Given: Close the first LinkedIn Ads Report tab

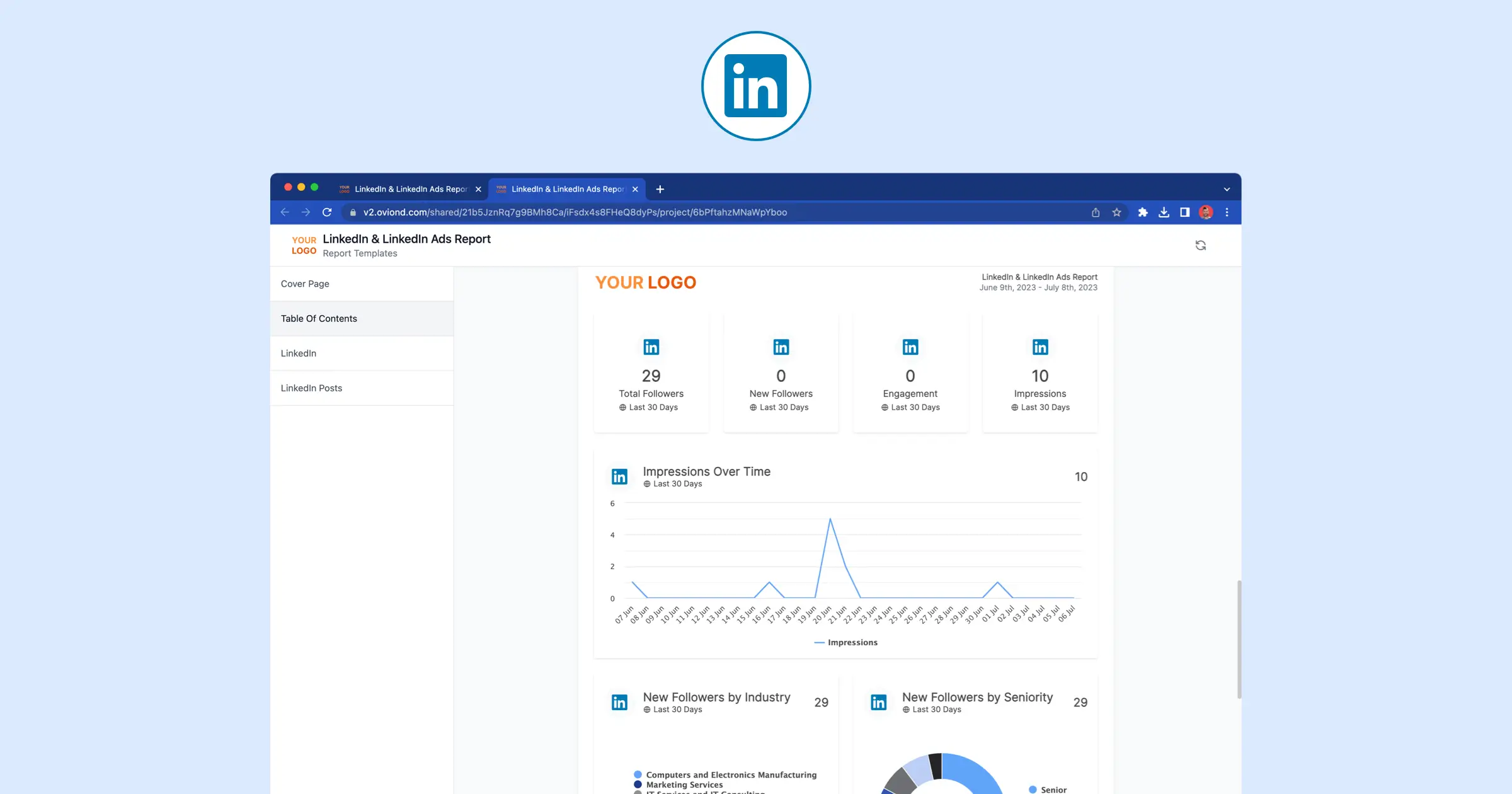Looking at the screenshot, I should pos(478,189).
